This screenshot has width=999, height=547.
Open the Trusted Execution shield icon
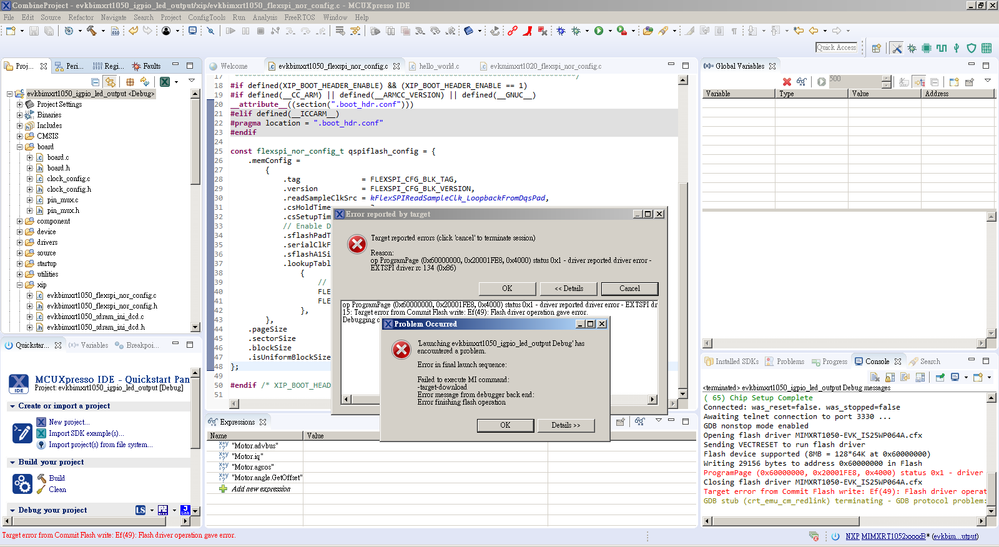coord(971,48)
